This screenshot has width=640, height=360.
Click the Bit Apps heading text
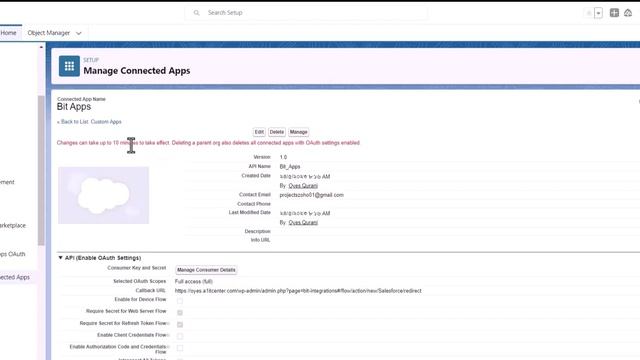point(74,107)
